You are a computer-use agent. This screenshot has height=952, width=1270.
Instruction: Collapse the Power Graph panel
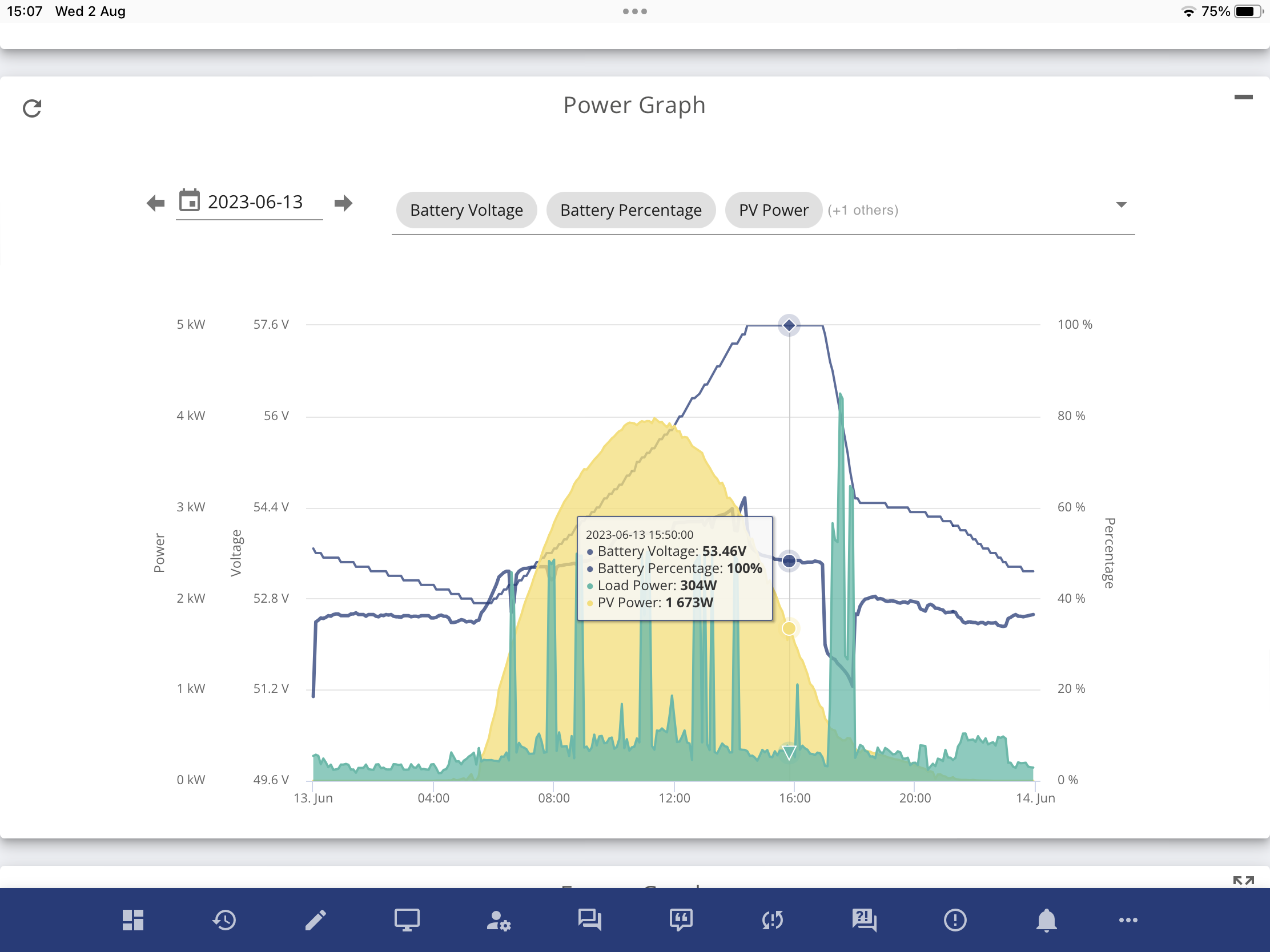[x=1243, y=97]
